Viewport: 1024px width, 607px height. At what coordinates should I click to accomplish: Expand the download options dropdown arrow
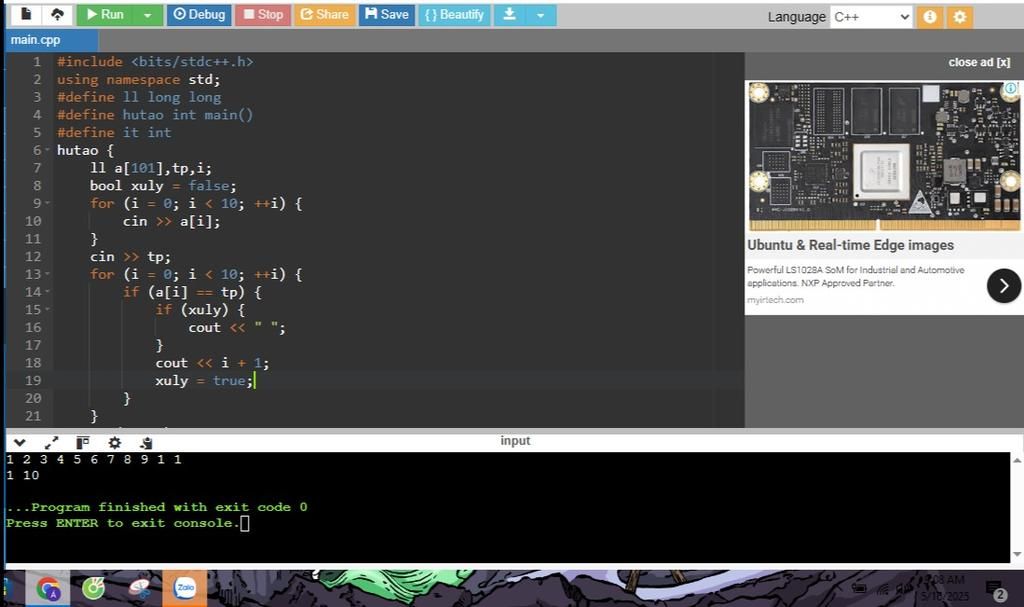point(541,15)
